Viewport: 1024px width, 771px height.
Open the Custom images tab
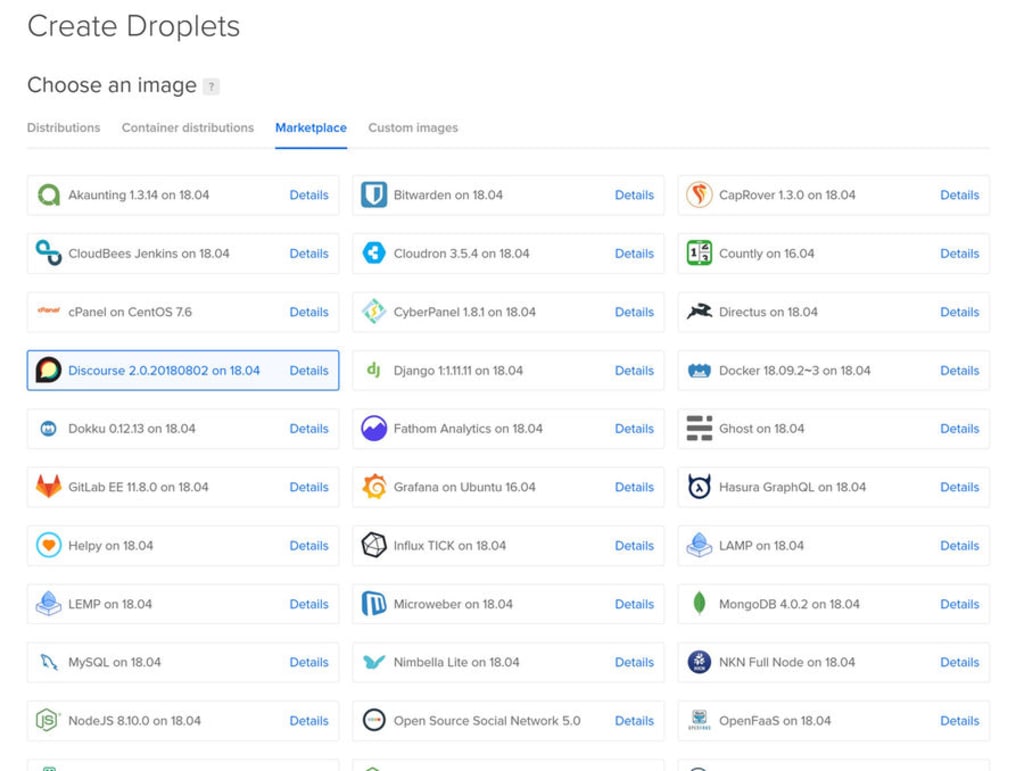pyautogui.click(x=413, y=127)
